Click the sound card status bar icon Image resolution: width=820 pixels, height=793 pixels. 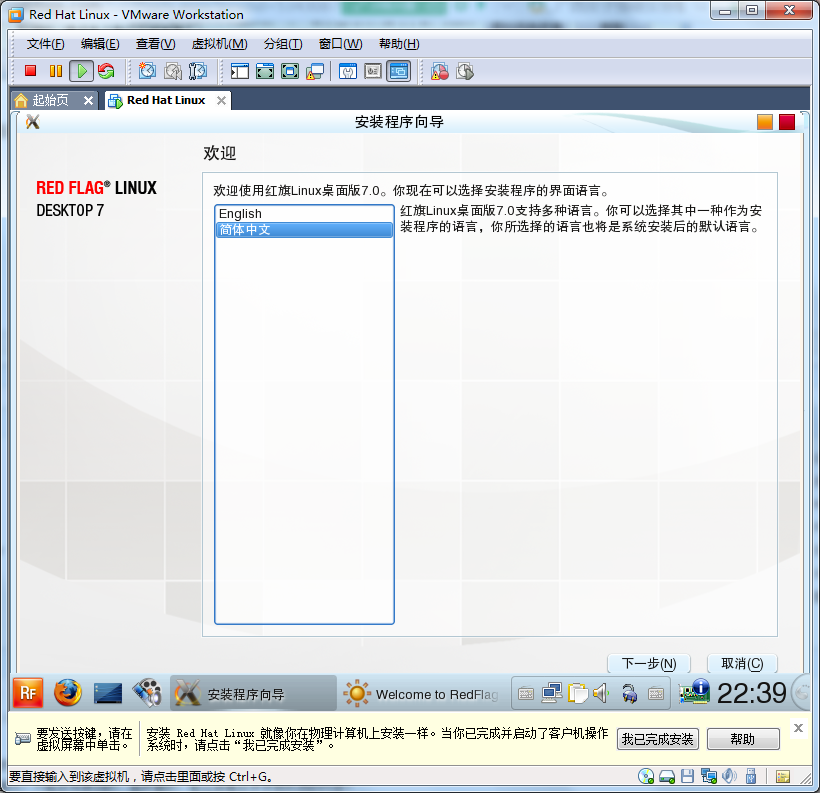[729, 776]
